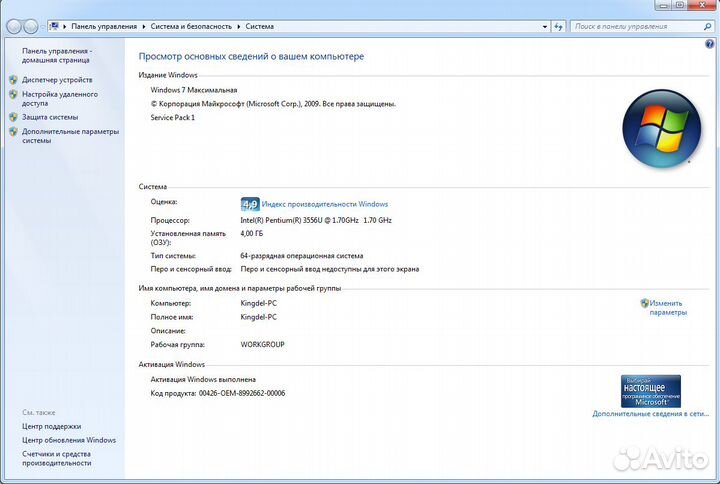
Task: Open Индекс производительности Windows link
Action: [324, 204]
